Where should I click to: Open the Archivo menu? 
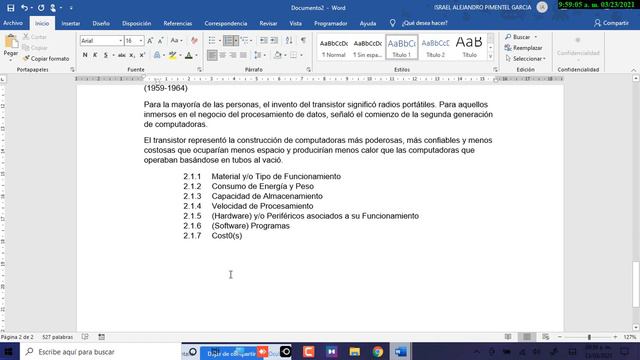pos(13,23)
